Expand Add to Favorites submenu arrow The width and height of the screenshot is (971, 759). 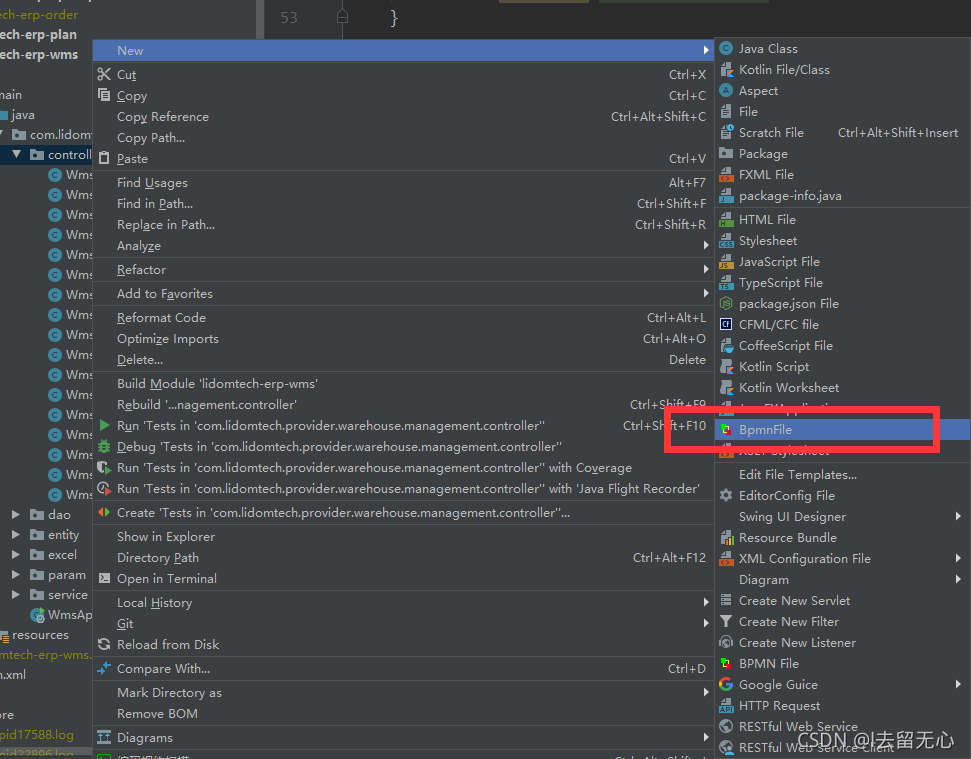706,293
